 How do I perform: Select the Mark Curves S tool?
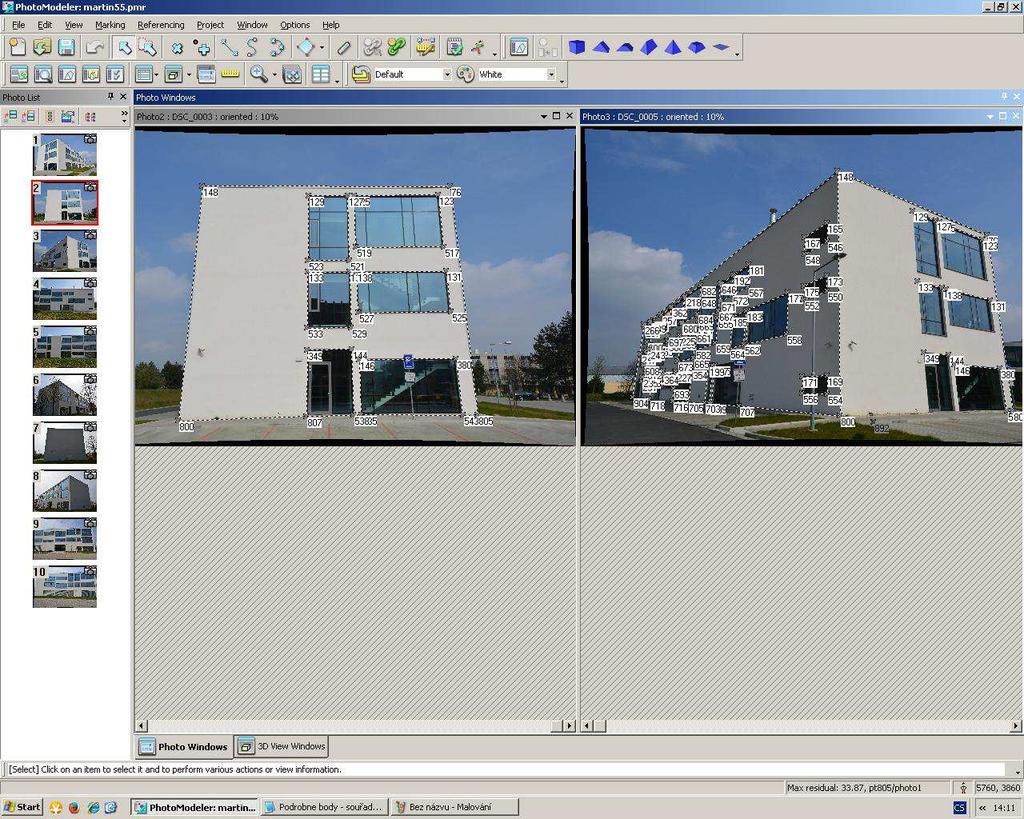(252, 47)
